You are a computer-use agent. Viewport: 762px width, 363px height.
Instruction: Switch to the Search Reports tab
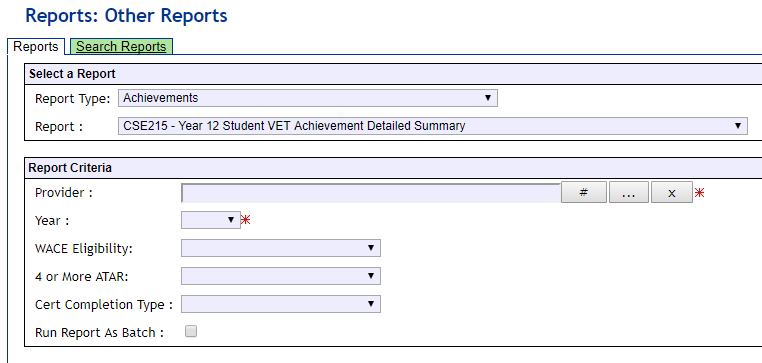coord(121,47)
